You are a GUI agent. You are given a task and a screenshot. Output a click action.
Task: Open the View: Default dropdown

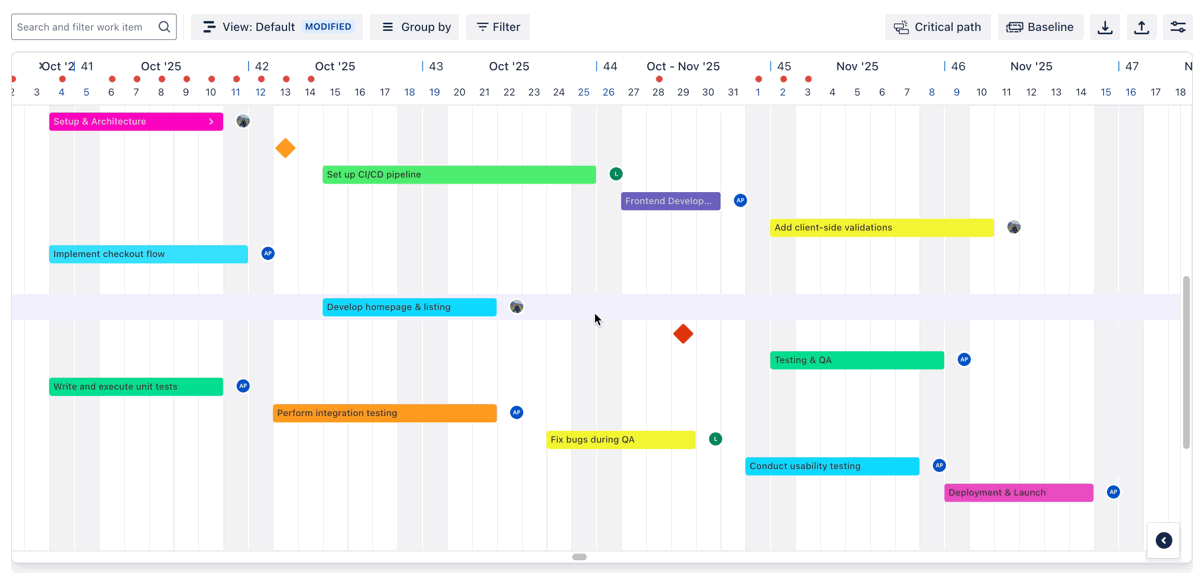[x=277, y=27]
